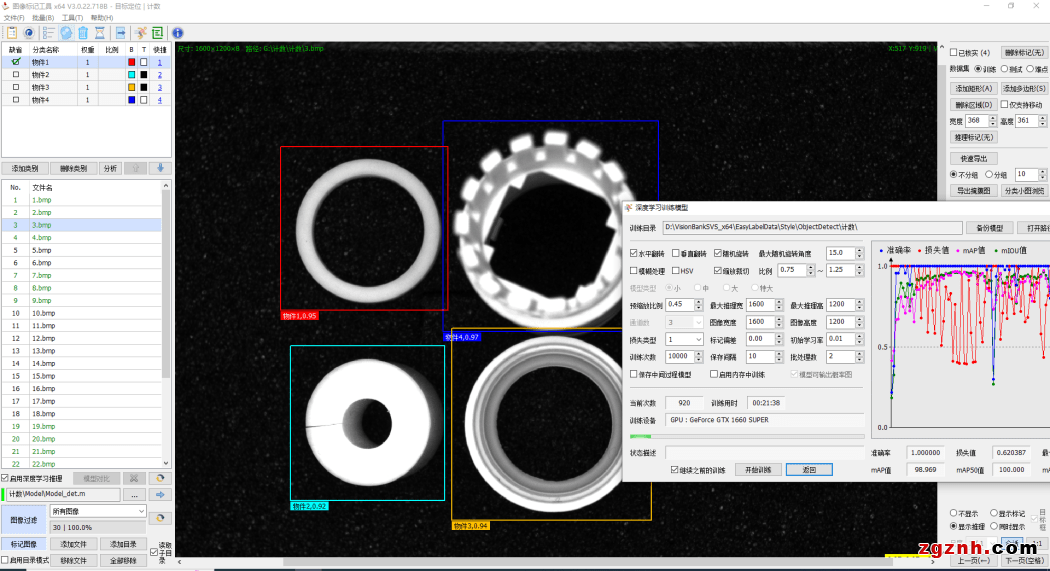This screenshot has width=1050, height=571.
Task: Click the hourglass toolbar icon
Action: 101,33
